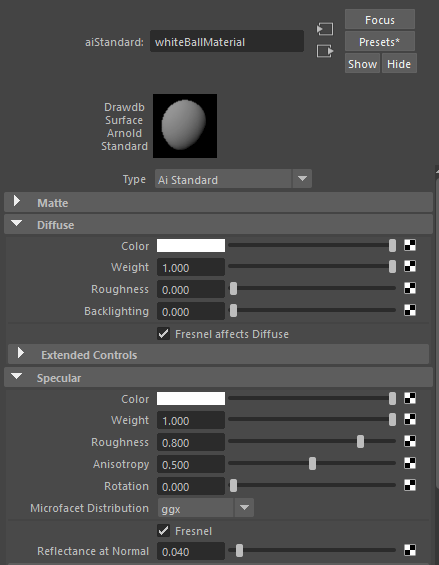
Task: Click checker map icon for Anisotropy
Action: pyautogui.click(x=410, y=463)
